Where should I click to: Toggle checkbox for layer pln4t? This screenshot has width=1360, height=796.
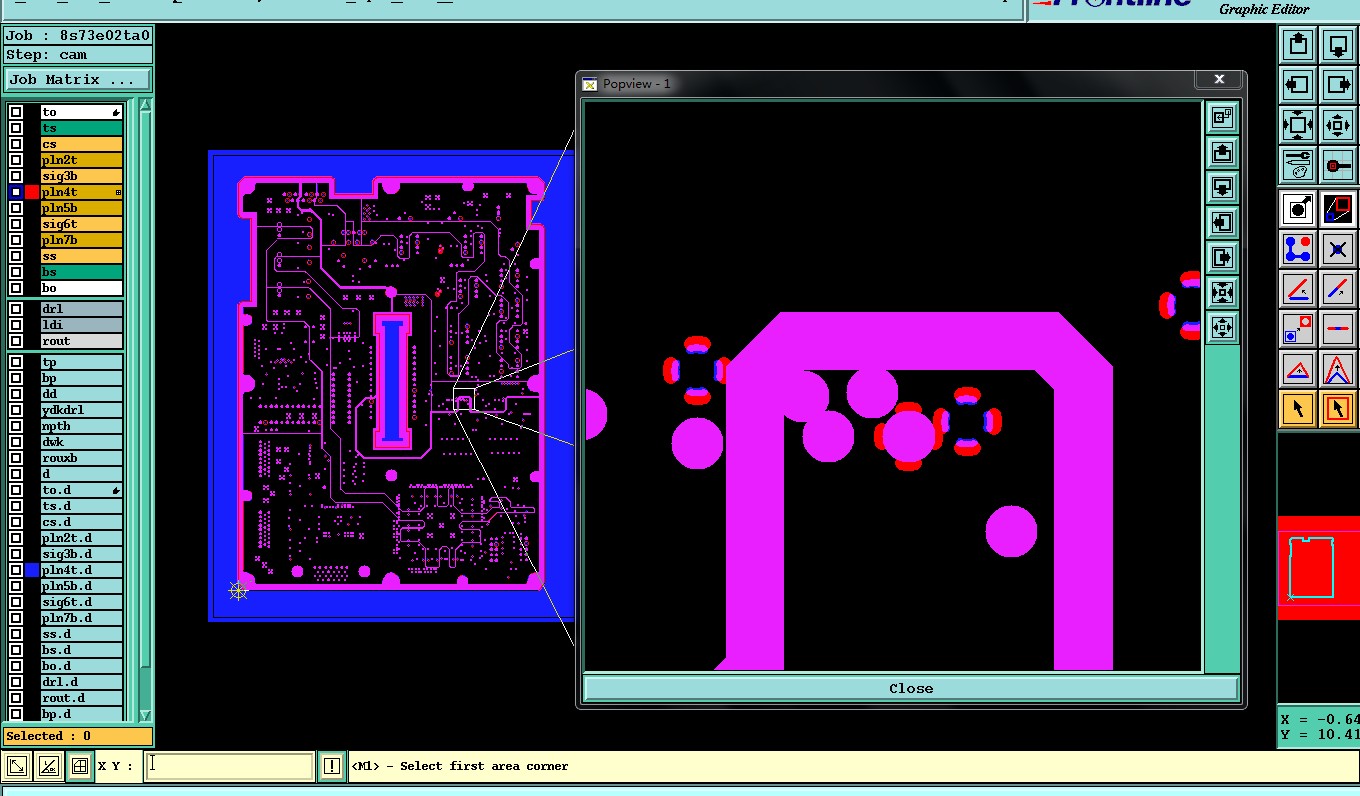pos(16,192)
